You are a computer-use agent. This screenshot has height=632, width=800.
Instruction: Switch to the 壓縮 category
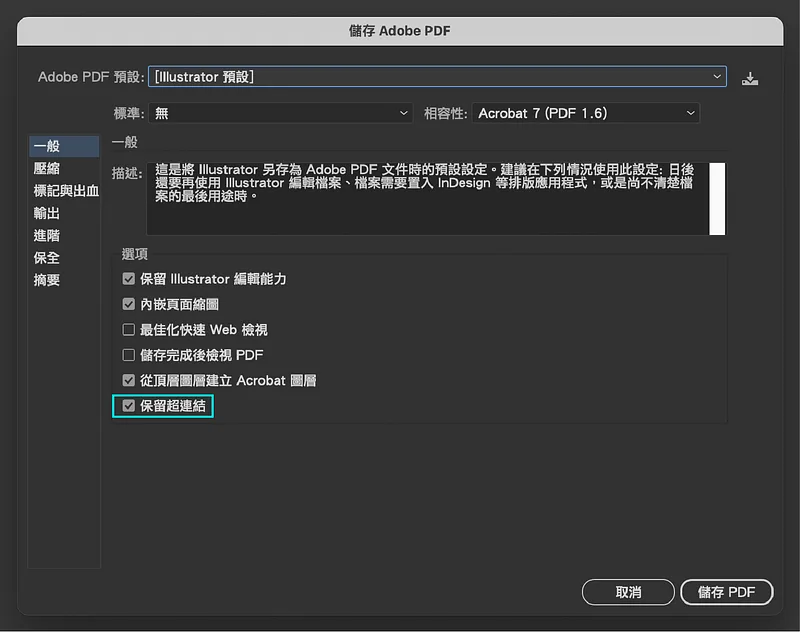64,168
